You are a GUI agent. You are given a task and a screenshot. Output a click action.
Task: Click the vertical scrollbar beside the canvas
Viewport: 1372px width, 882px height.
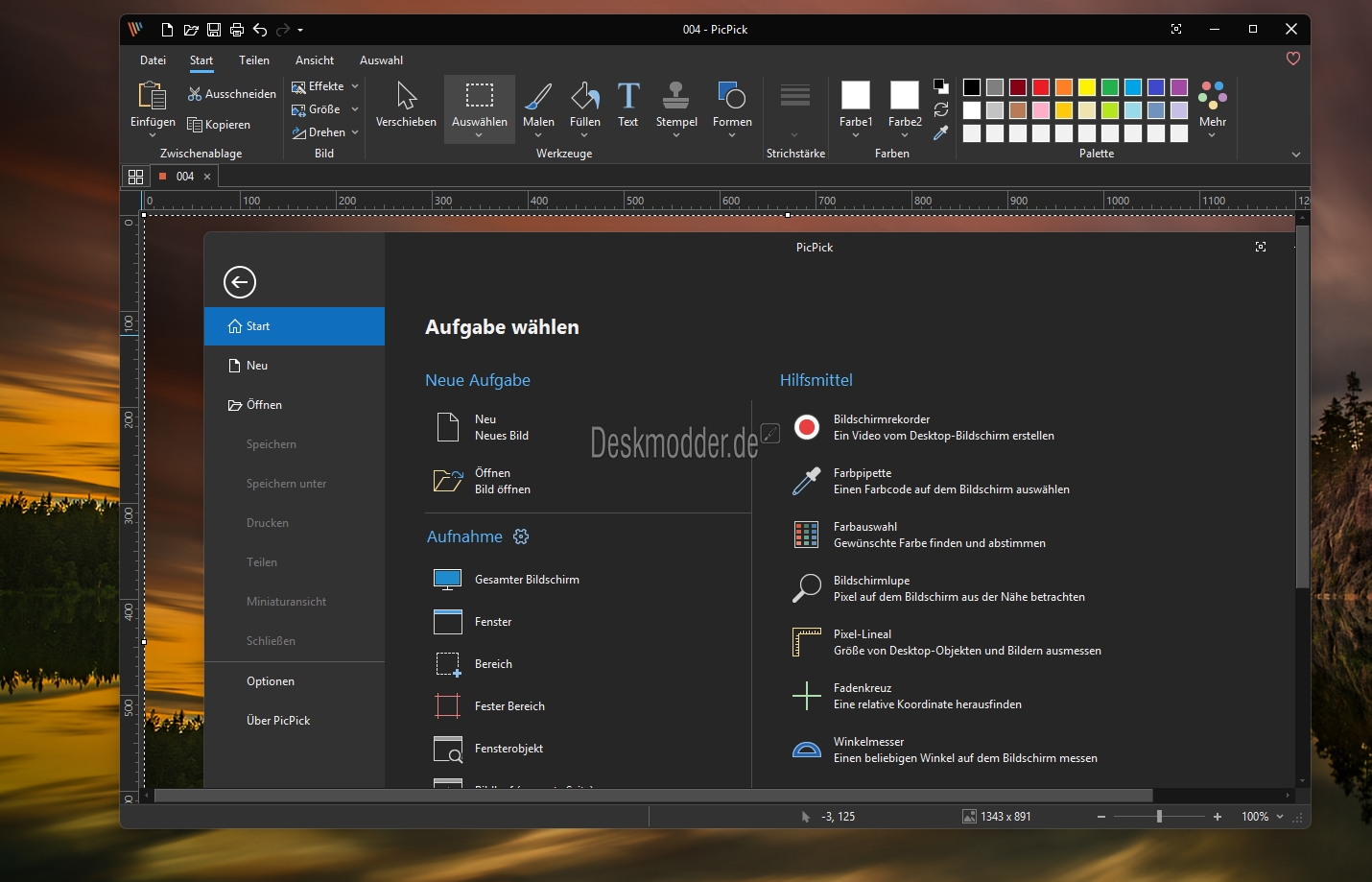coord(1302,407)
